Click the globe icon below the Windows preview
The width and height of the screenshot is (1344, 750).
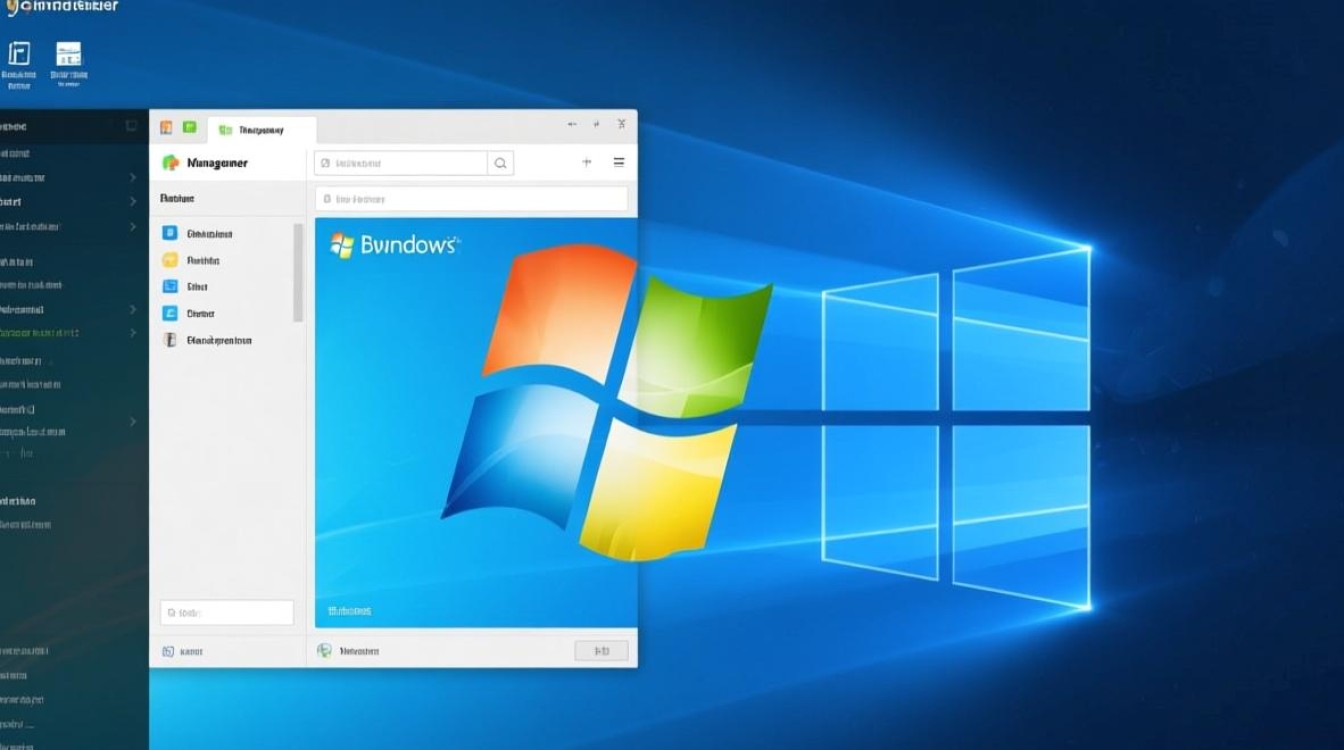tap(324, 651)
